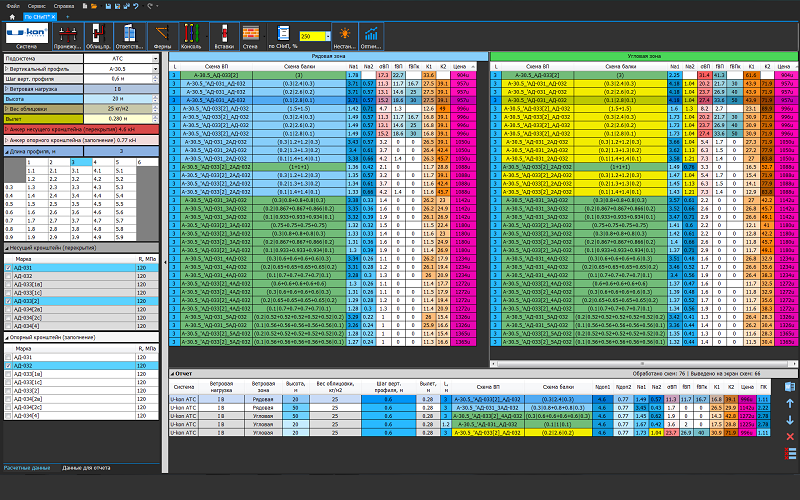The height and width of the screenshot is (500, 800).
Task: Check АД-032 under Несущий кронштейн
Action: (8, 277)
